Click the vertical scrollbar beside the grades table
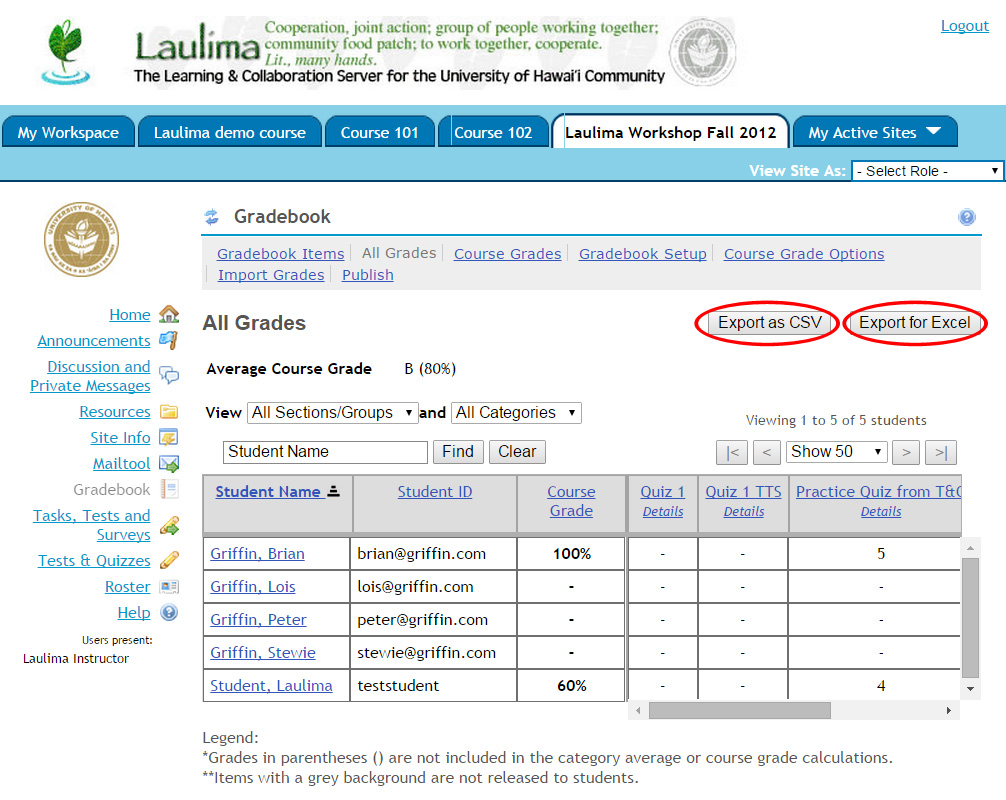The width and height of the screenshot is (1006, 800). point(971,617)
